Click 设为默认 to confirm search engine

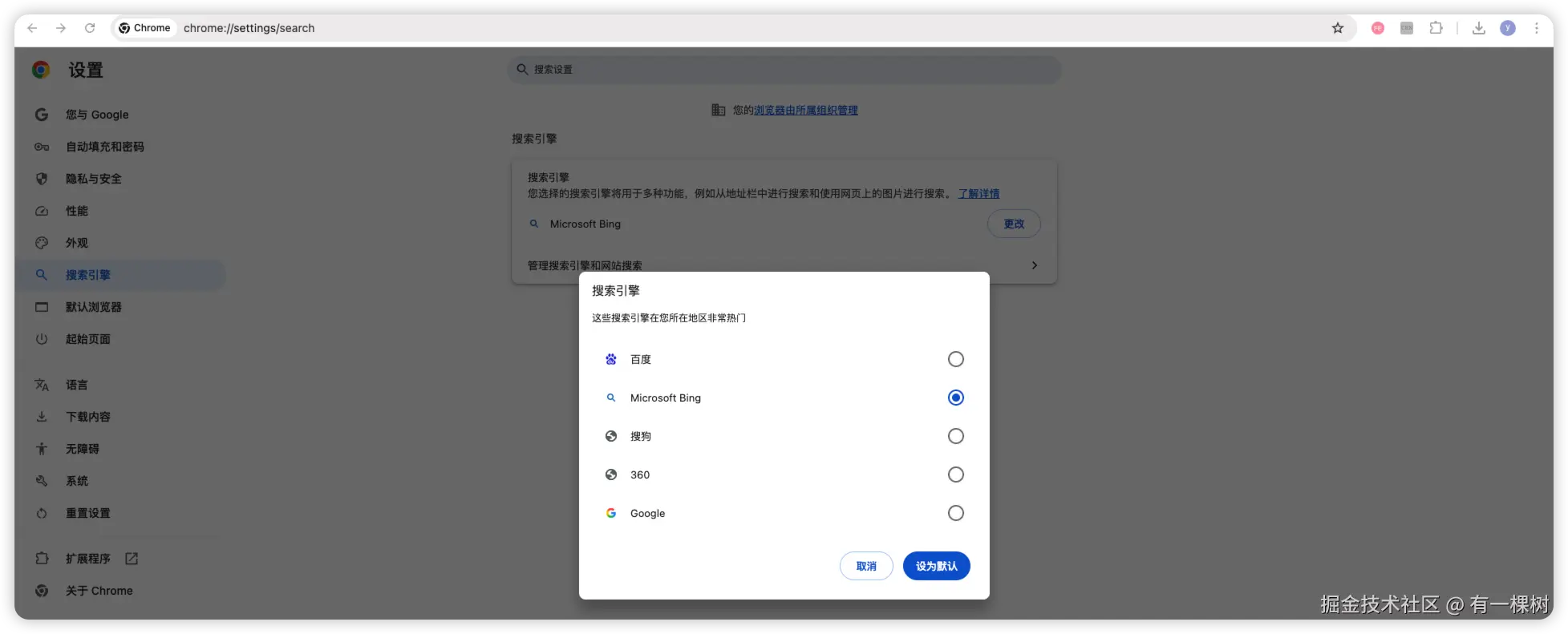[937, 566]
